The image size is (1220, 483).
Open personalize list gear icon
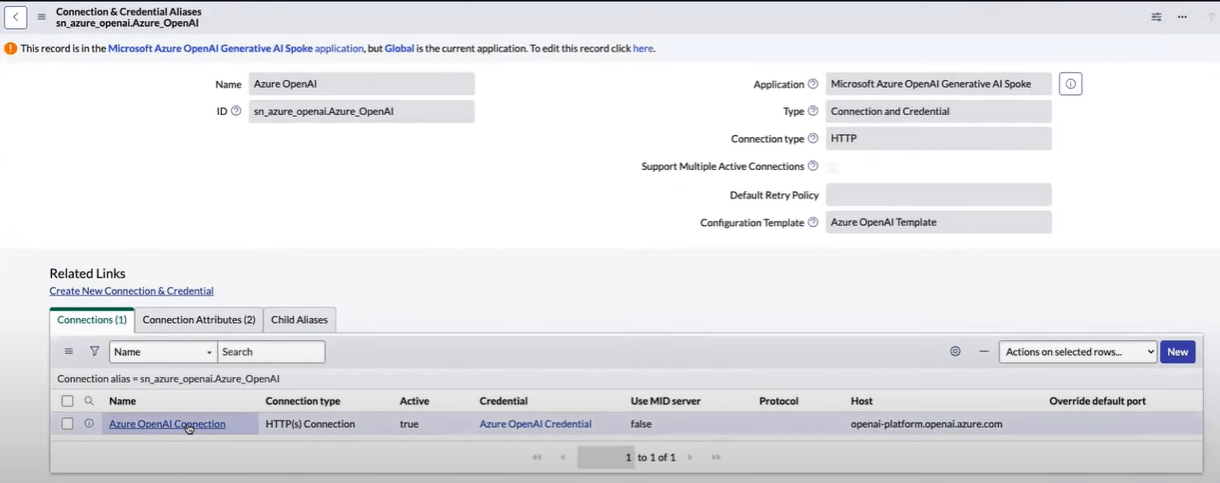tap(955, 352)
